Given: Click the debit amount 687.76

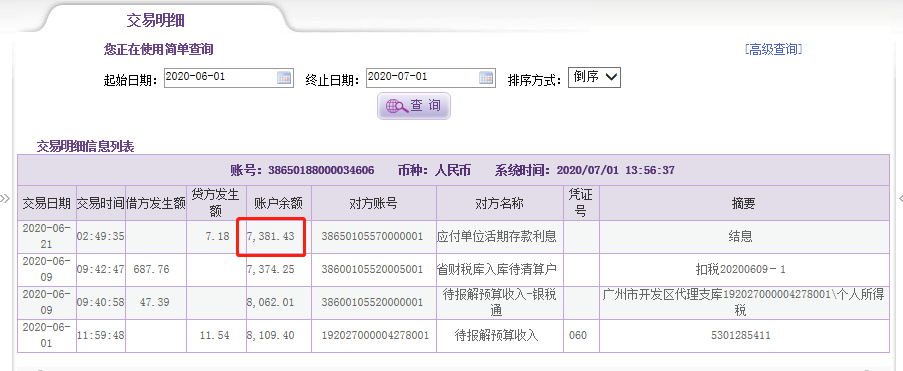Looking at the screenshot, I should (151, 270).
